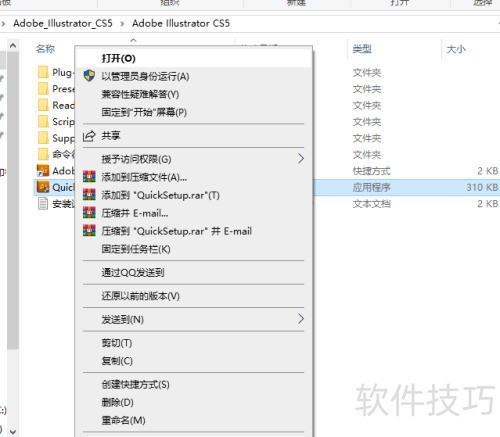
Task: Click WinRAR icon beside 压缩到 "QuickSetup.rar" 并 E-mail
Action: point(89,231)
